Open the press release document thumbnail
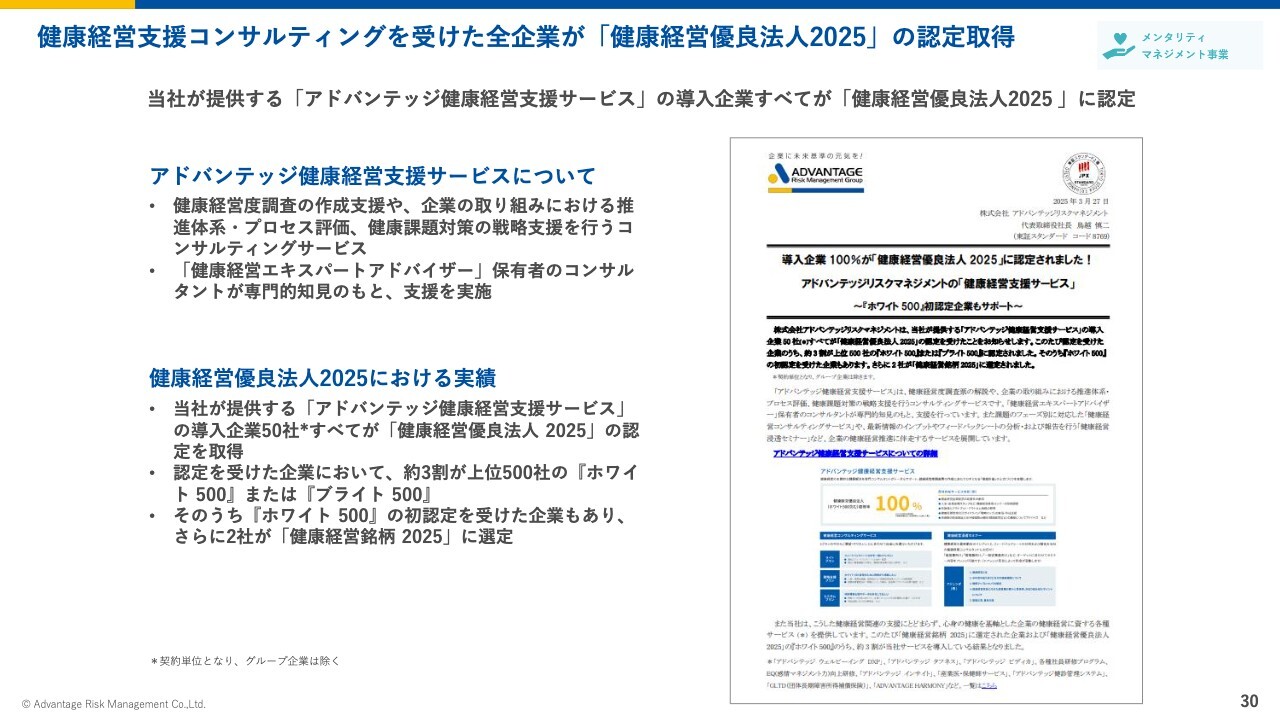 tap(936, 421)
